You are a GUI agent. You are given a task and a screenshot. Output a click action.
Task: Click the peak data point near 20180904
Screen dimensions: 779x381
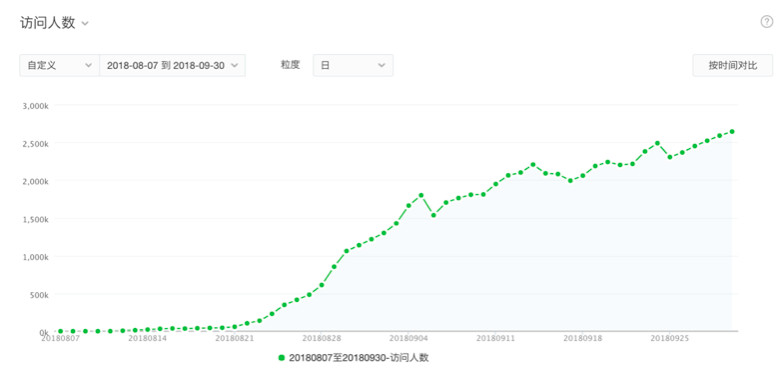[x=421, y=195]
